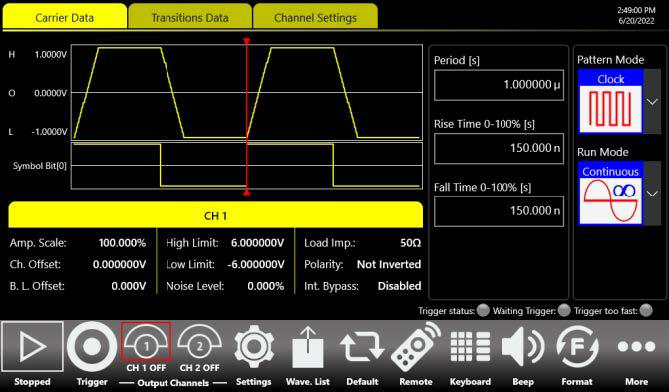
Task: Click Int. Bypass value Disabled
Action: 399,286
